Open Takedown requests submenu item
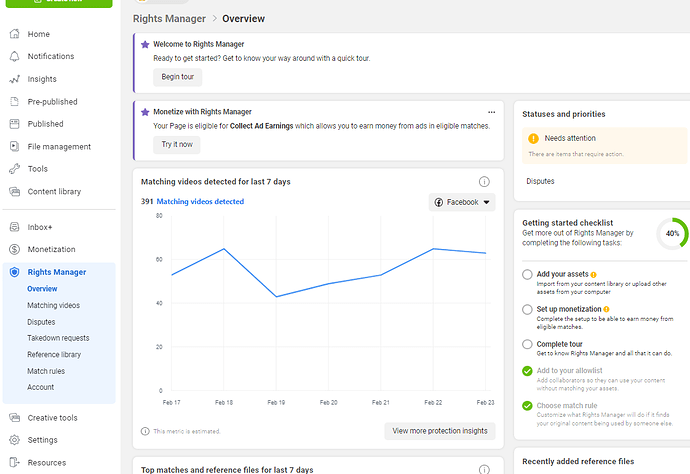This screenshot has width=690, height=474. [x=58, y=338]
